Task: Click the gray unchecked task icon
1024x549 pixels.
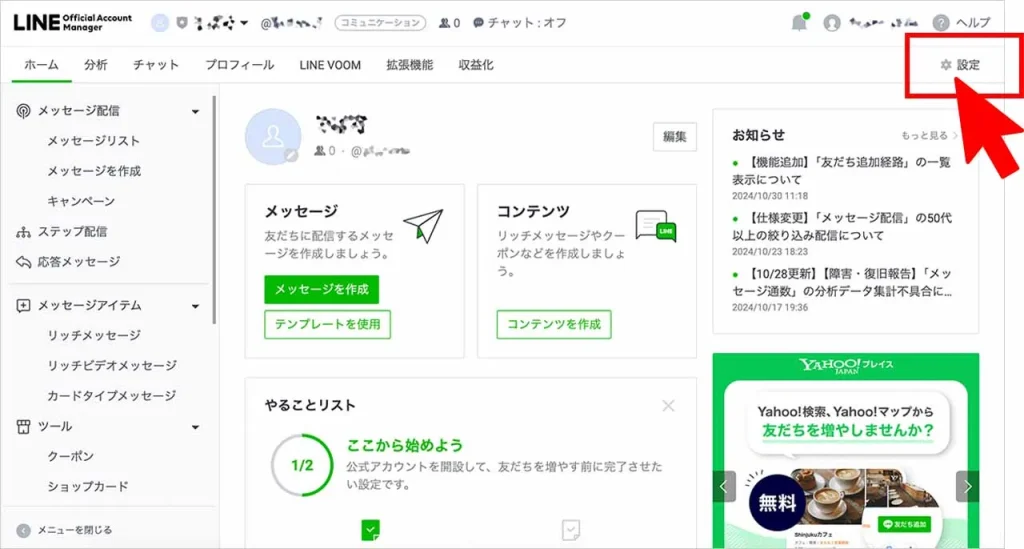Action: [571, 529]
